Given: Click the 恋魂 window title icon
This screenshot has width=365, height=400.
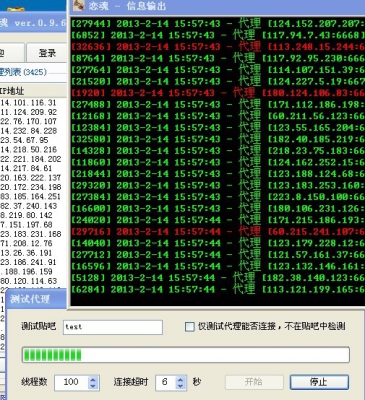Looking at the screenshot, I should [x=79, y=6].
